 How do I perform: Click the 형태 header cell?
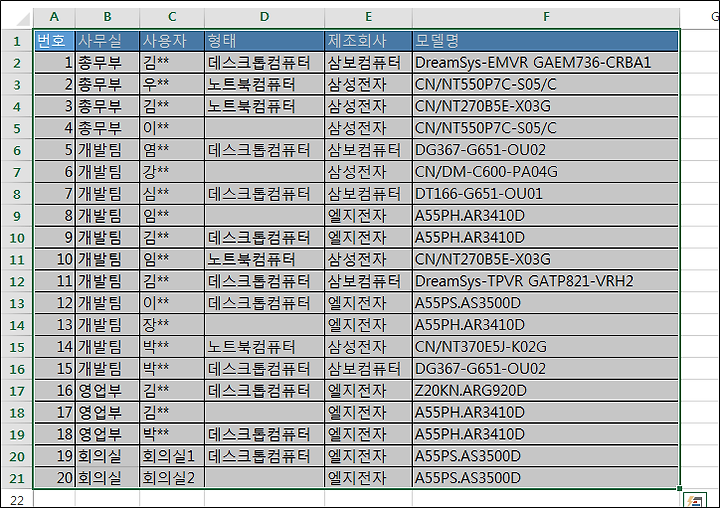tap(264, 41)
